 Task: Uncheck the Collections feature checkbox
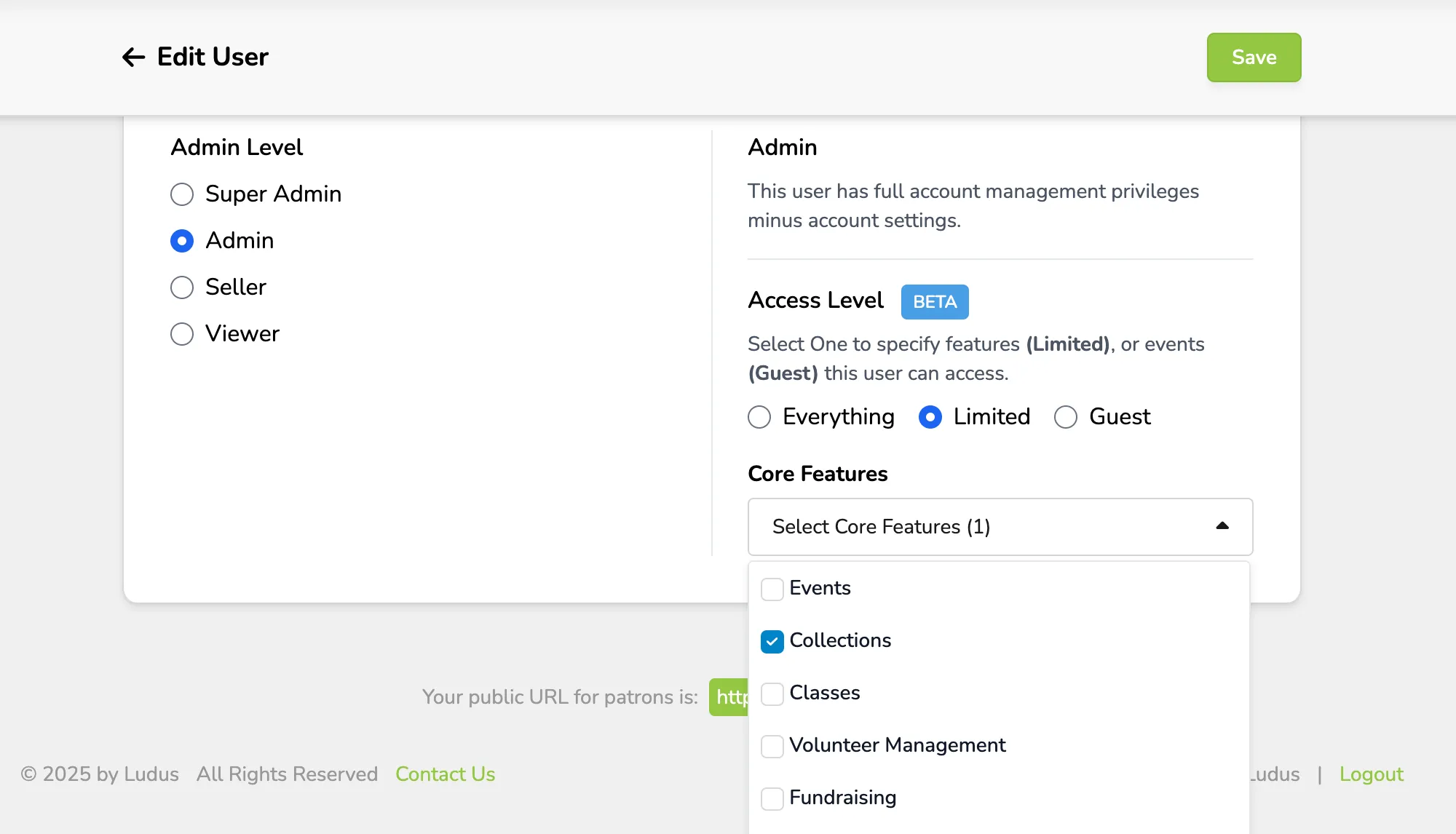click(772, 641)
